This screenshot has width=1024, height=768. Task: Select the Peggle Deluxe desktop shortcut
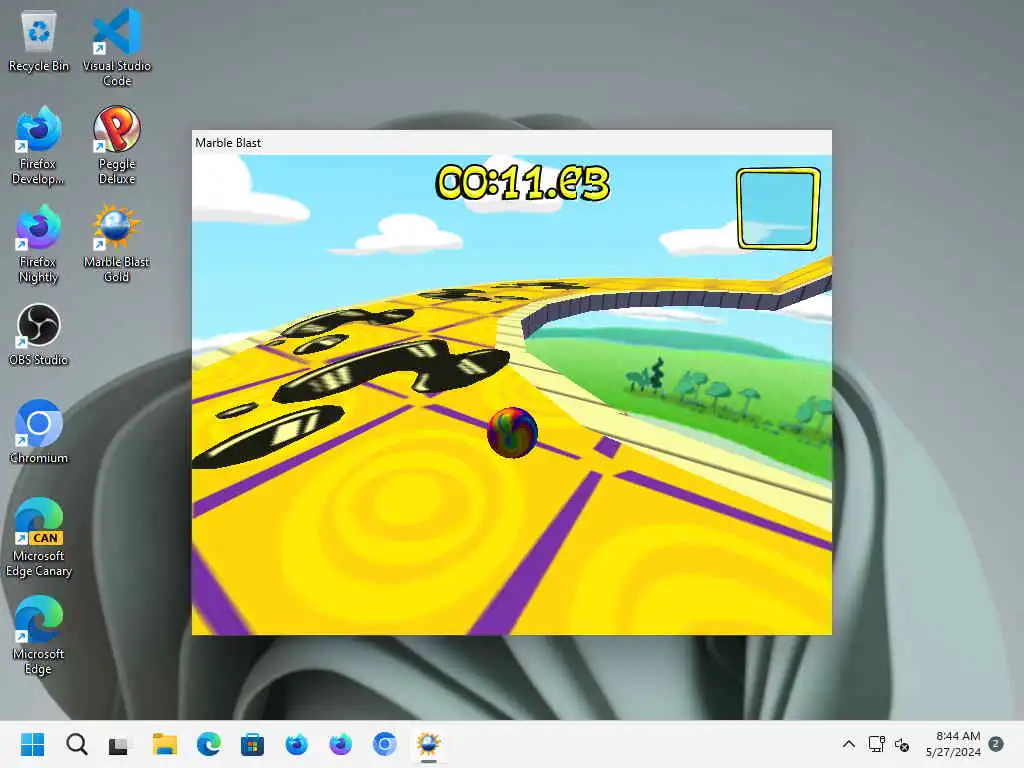[x=117, y=145]
